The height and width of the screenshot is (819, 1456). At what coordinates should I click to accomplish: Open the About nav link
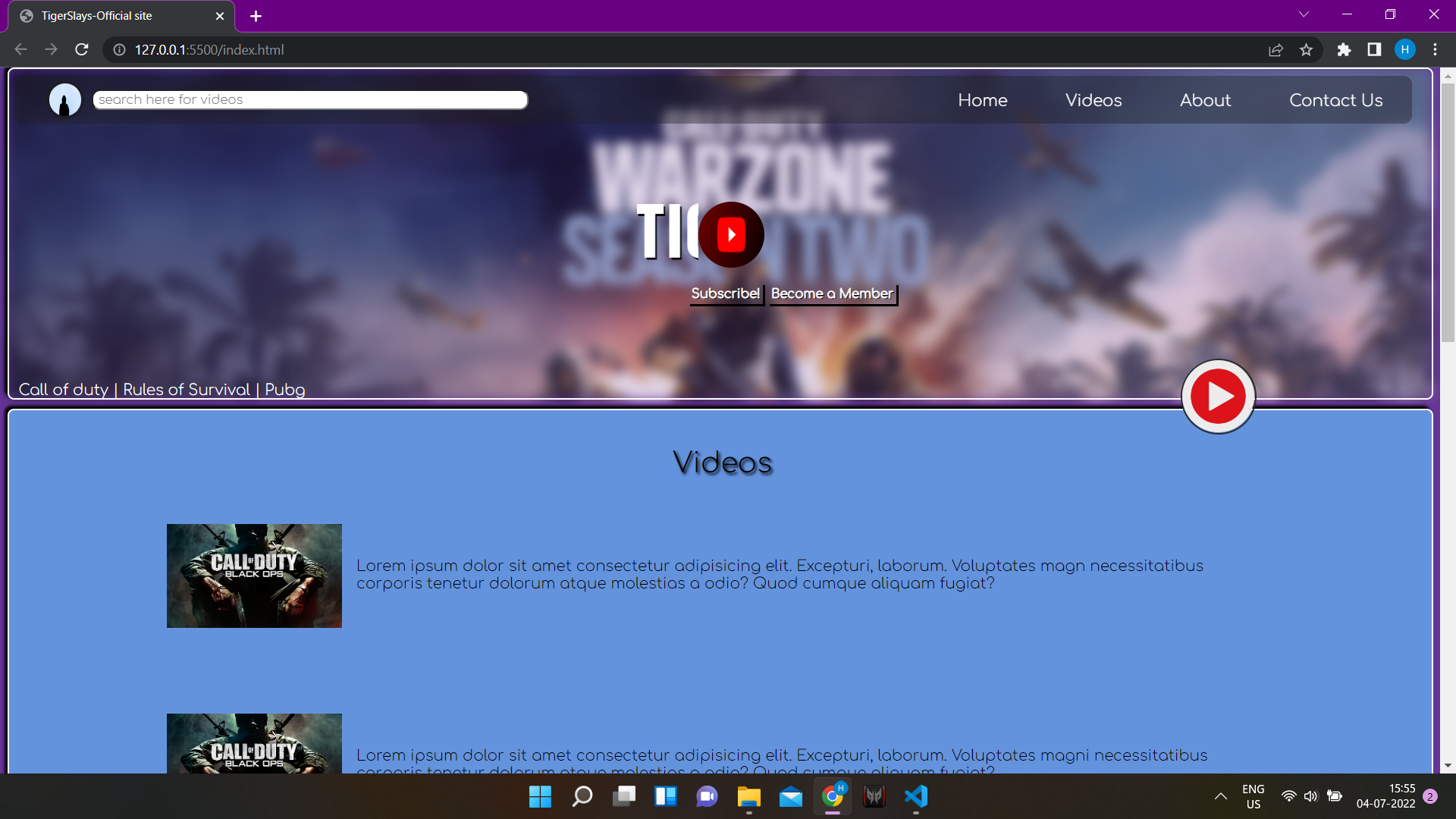(1205, 100)
